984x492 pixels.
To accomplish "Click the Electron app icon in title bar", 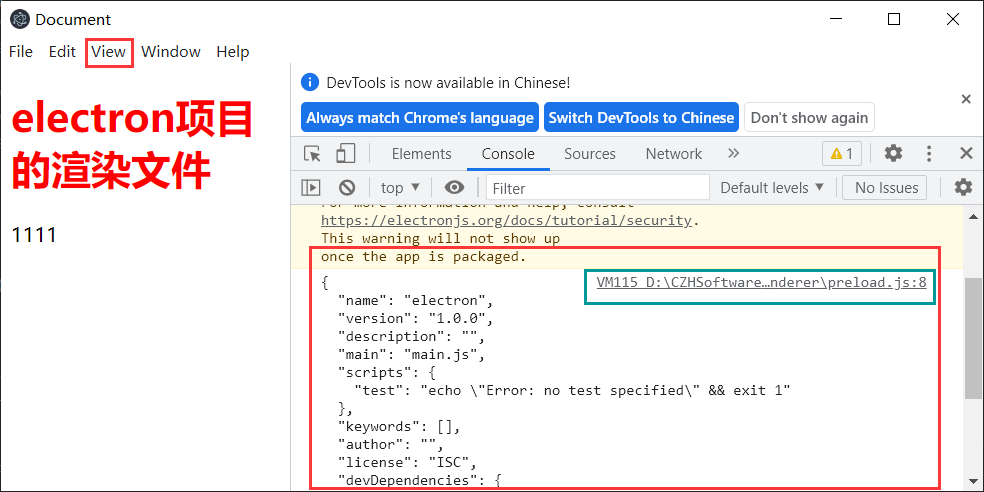I will (21, 19).
